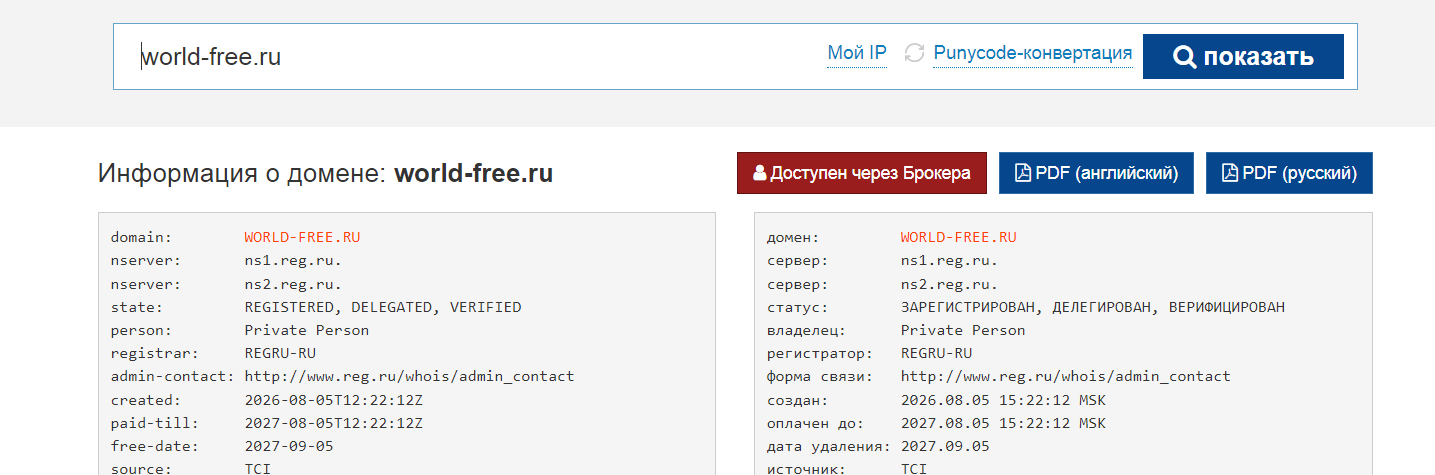Select the статус value ЗАРЕГИСТРИРОВАН, ДЕЛЕГИРОВАН, ВЕРИФИЦИРОВАН
1435x475 pixels.
1093,307
